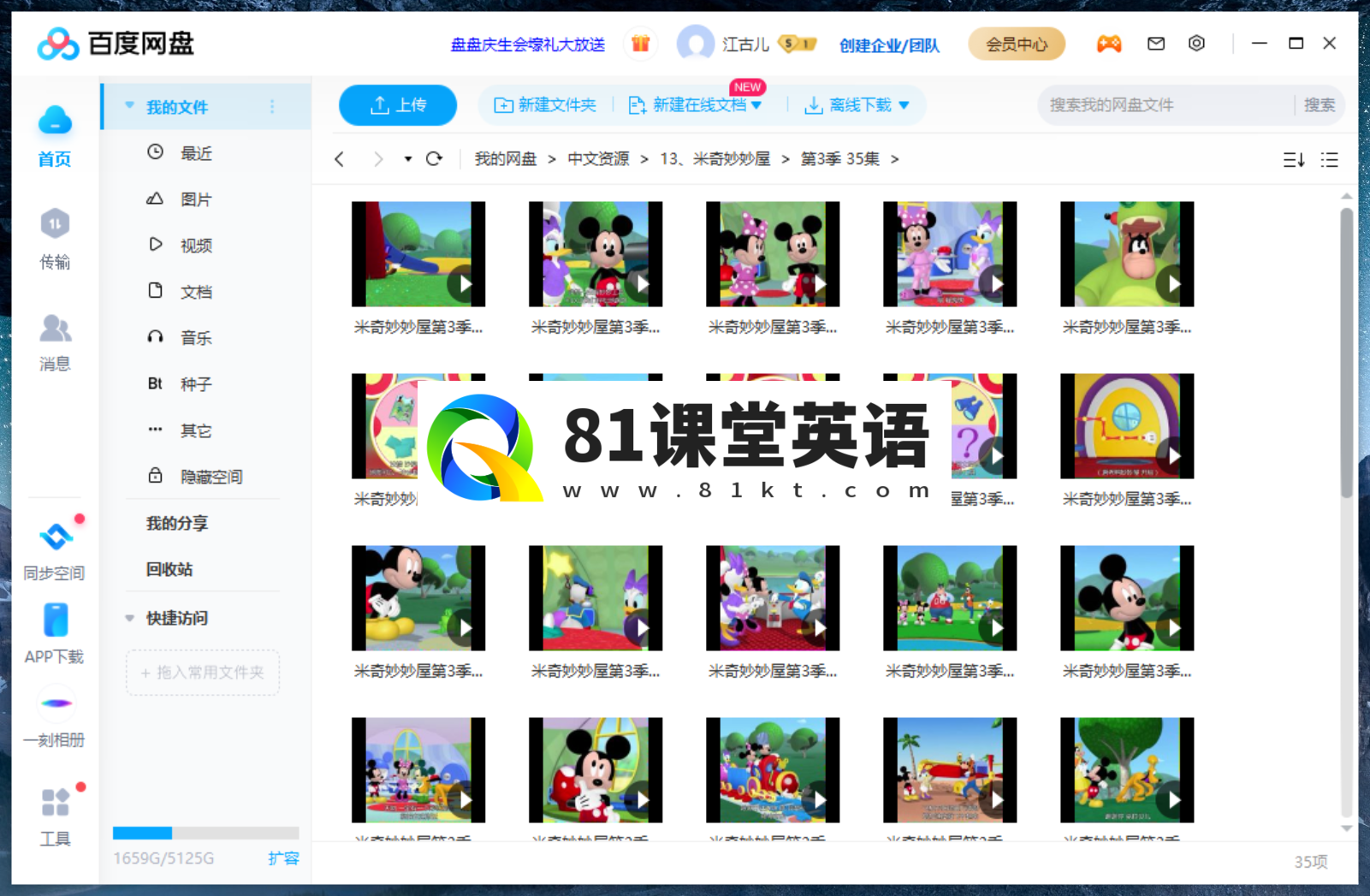Image resolution: width=1370 pixels, height=896 pixels.
Task: Open the navigation history dropdown arrow
Action: pyautogui.click(x=408, y=159)
